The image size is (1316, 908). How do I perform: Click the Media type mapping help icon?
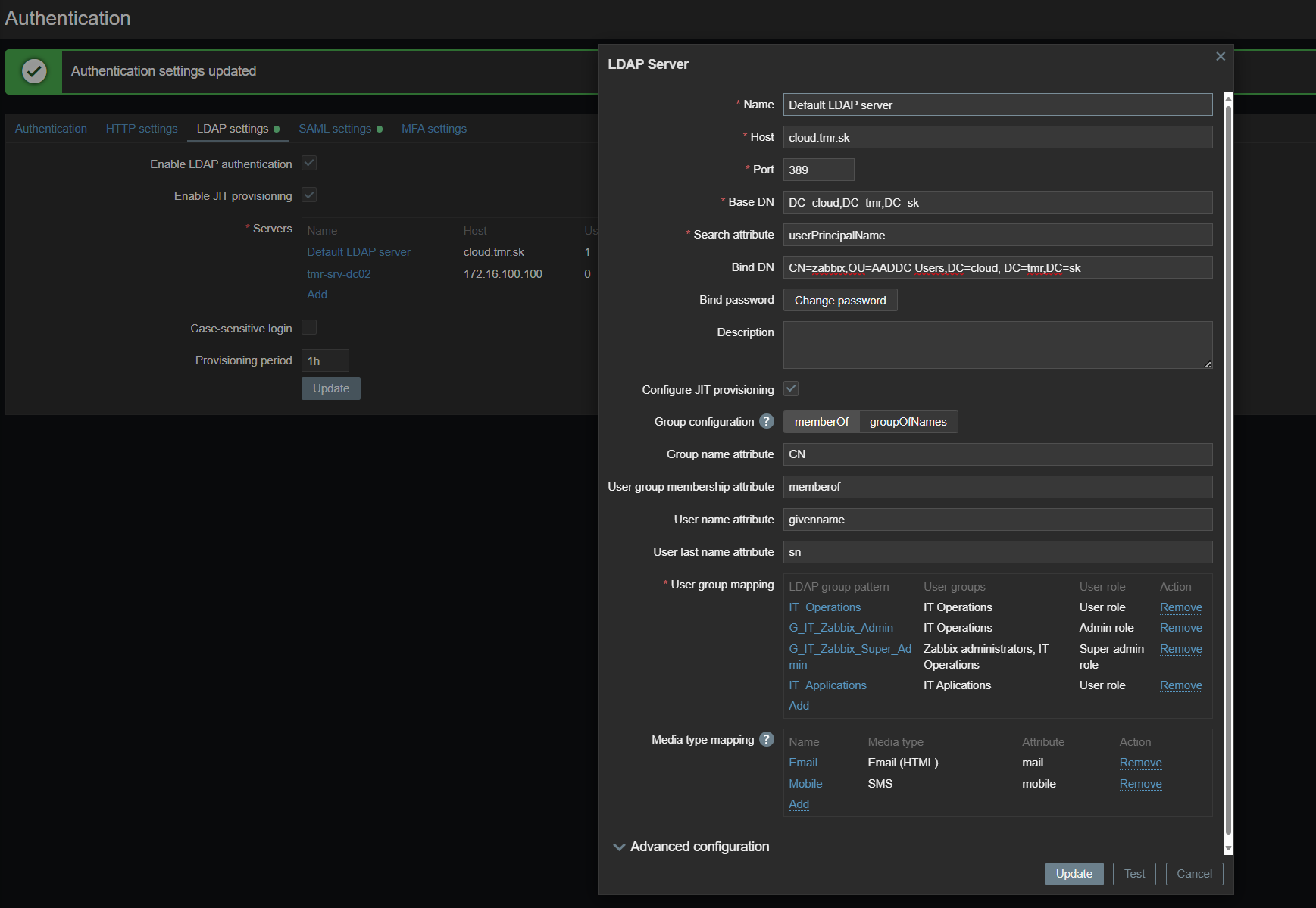pos(767,740)
